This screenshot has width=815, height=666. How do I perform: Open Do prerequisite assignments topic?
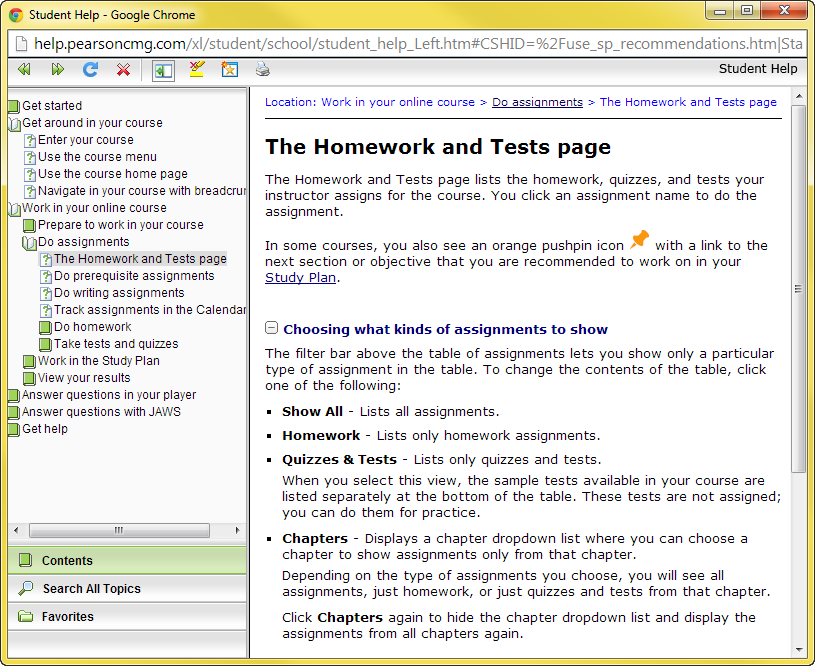(x=127, y=276)
